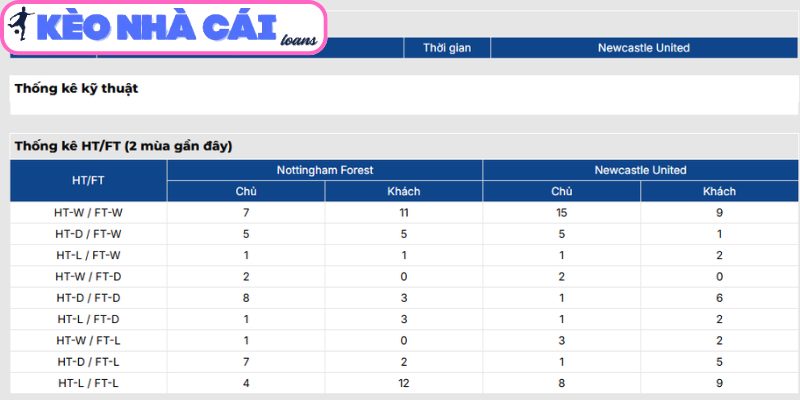This screenshot has width=800, height=400.
Task: Click Nottingham Forest Khách value 11 in HT-W / FT-W row
Action: point(404,213)
